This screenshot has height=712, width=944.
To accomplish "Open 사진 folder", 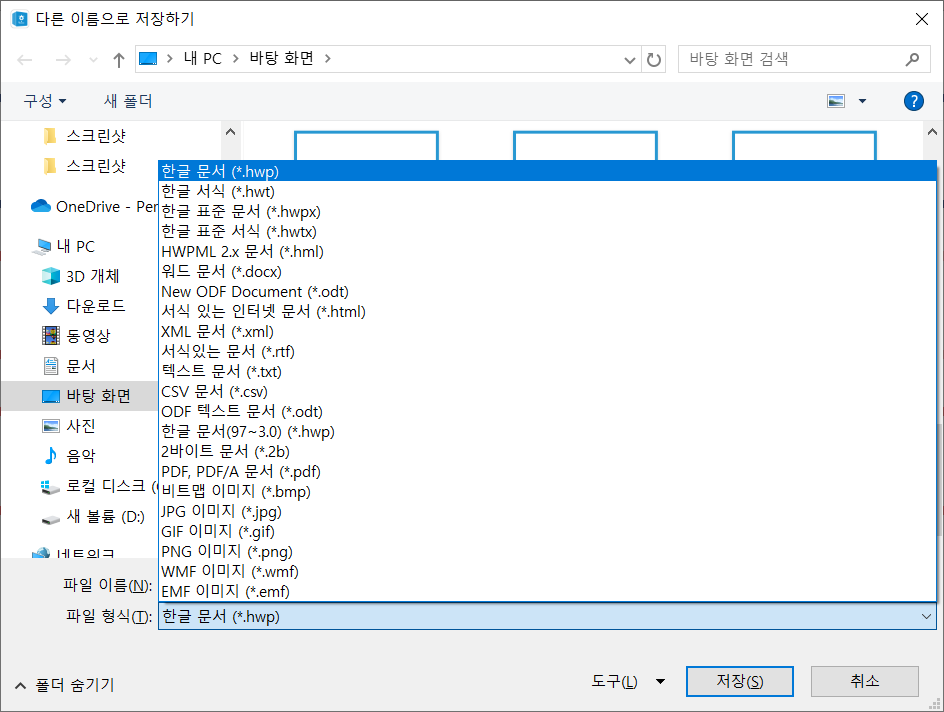I will [x=69, y=426].
